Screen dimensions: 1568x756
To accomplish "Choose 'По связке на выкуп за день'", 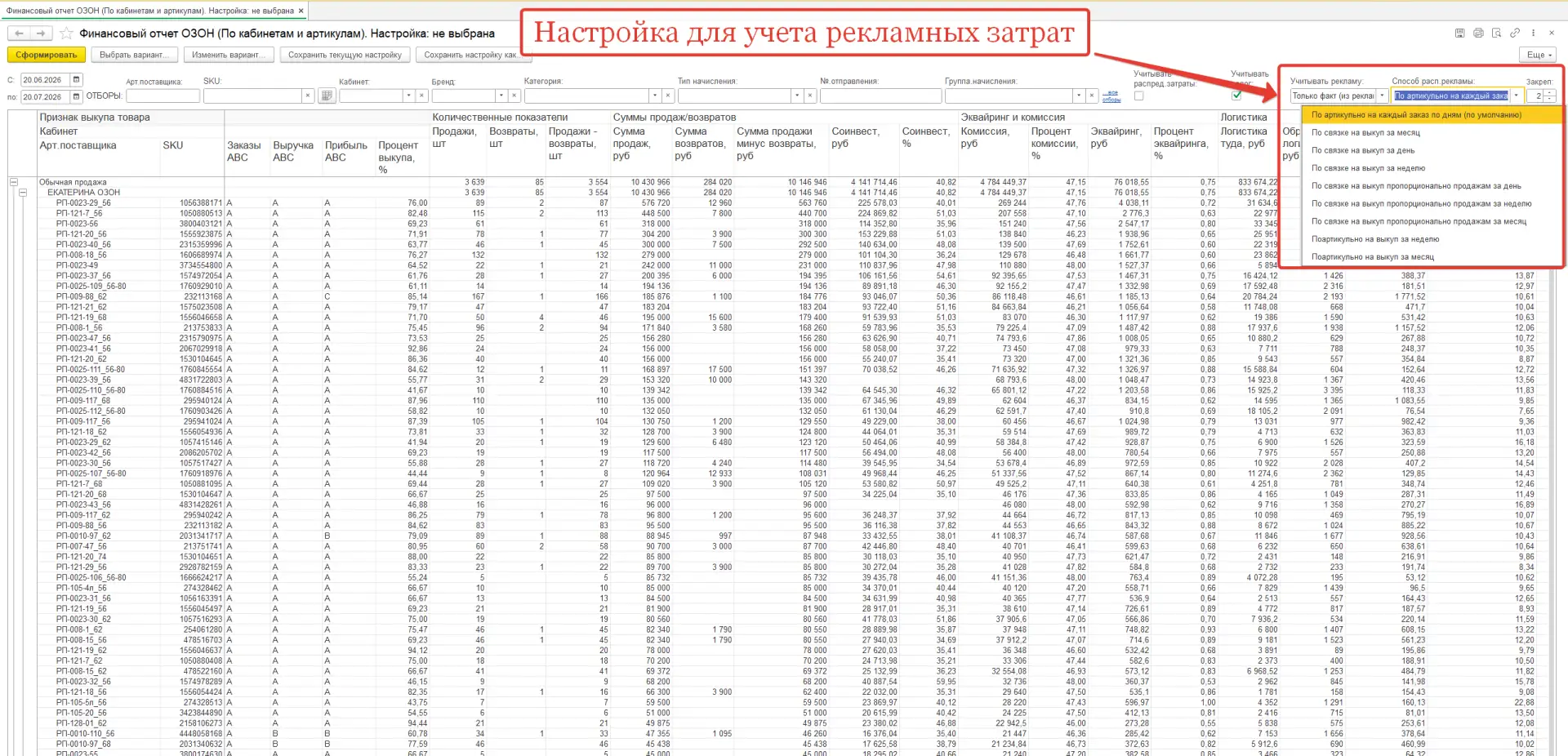I will point(1432,150).
